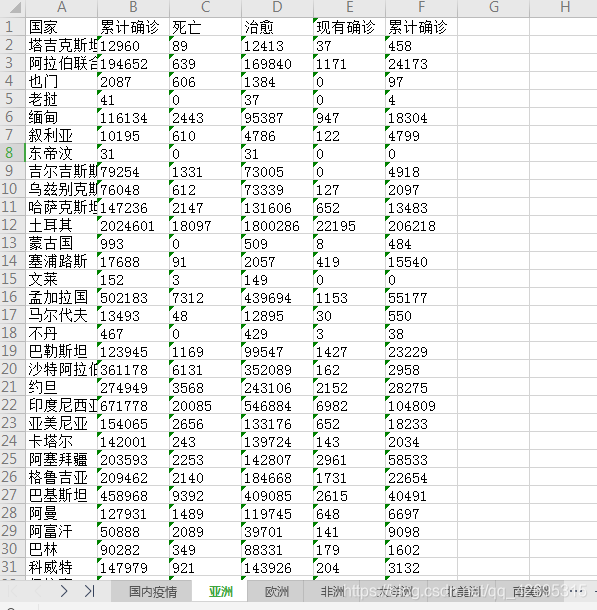Select column A header

(61, 7)
